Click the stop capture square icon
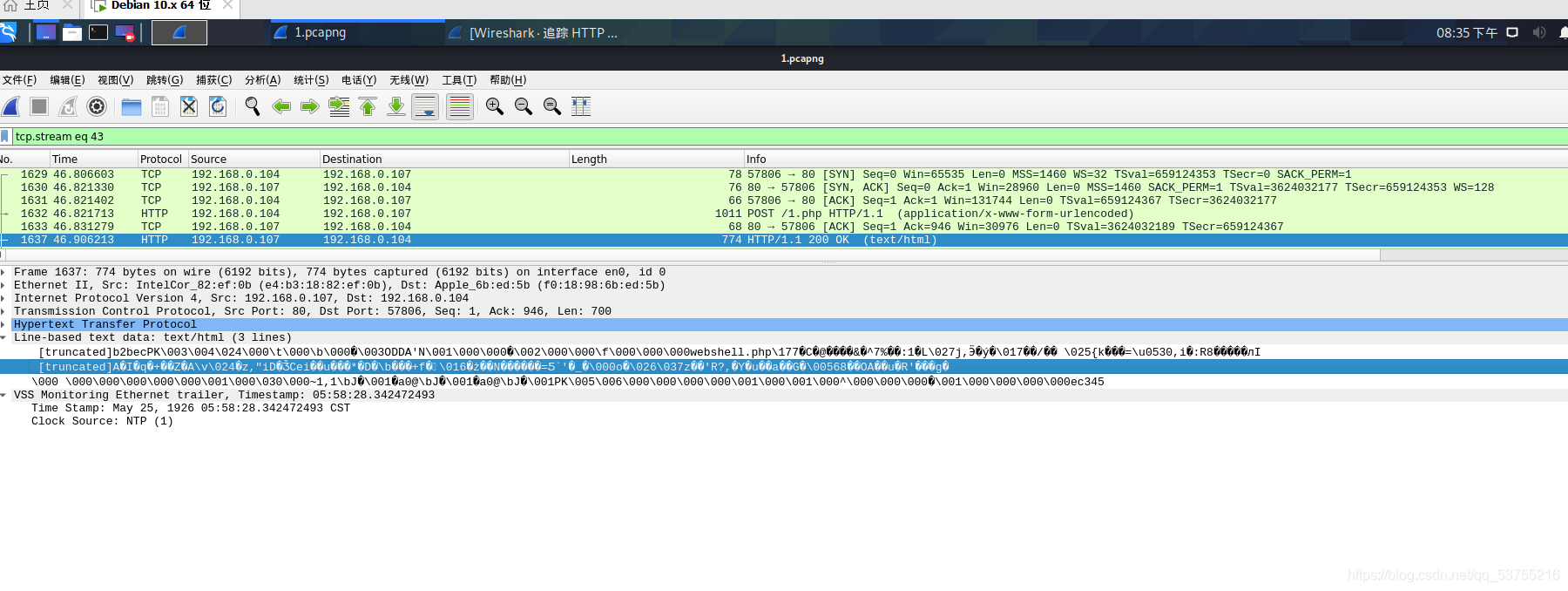The height and width of the screenshot is (591, 1568). (x=39, y=106)
